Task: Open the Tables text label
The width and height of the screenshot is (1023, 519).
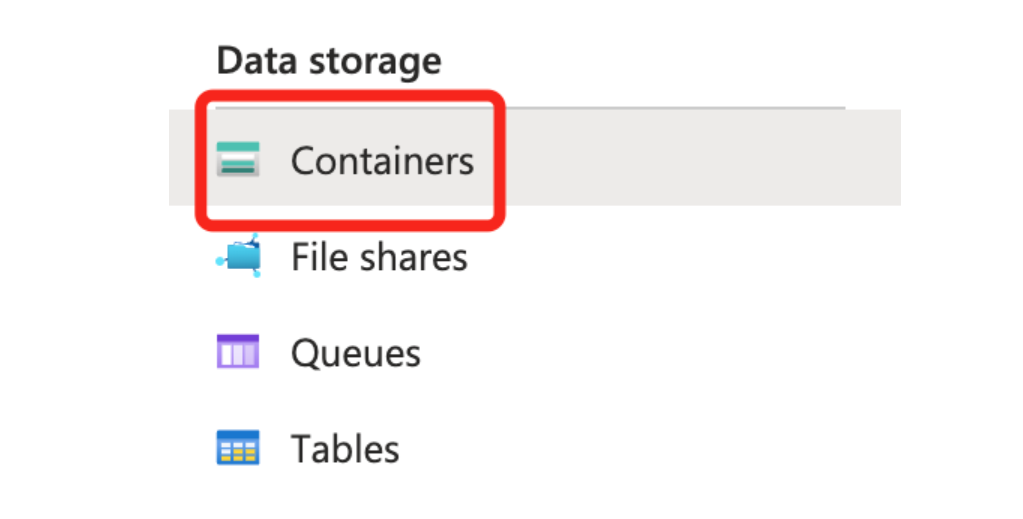Action: 345,449
